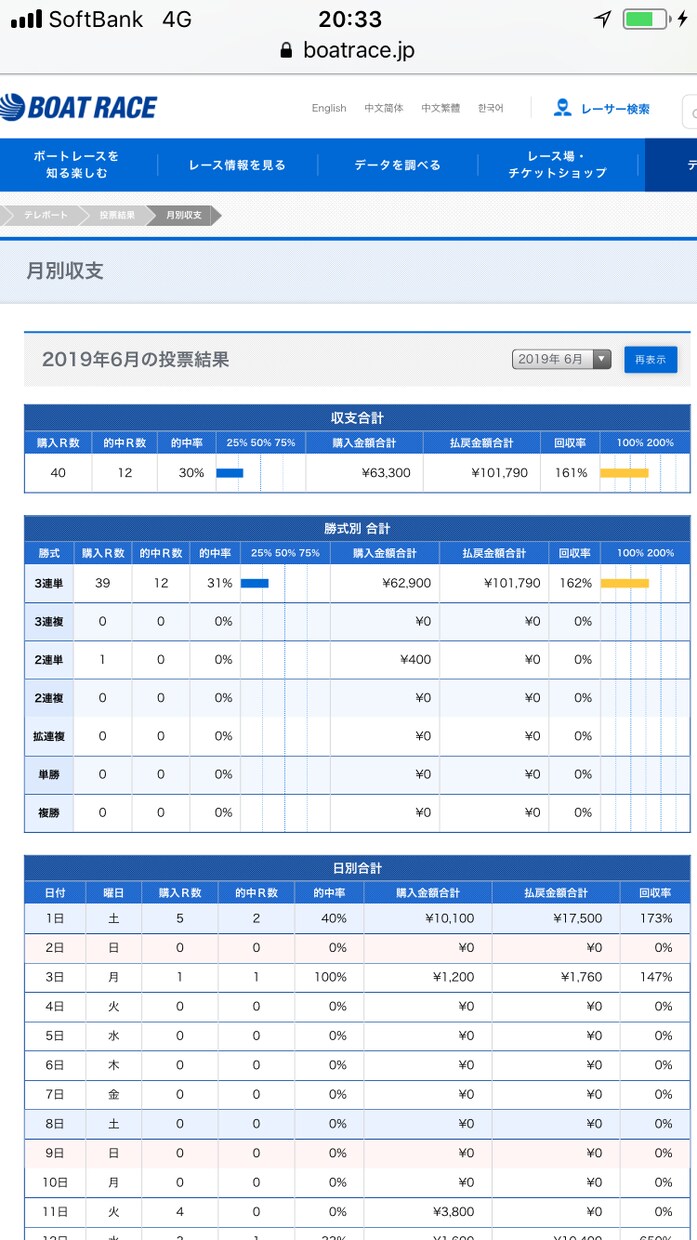This screenshot has width=697, height=1240.
Task: Click the 3連単 162% yellow recovery bar
Action: click(x=624, y=583)
